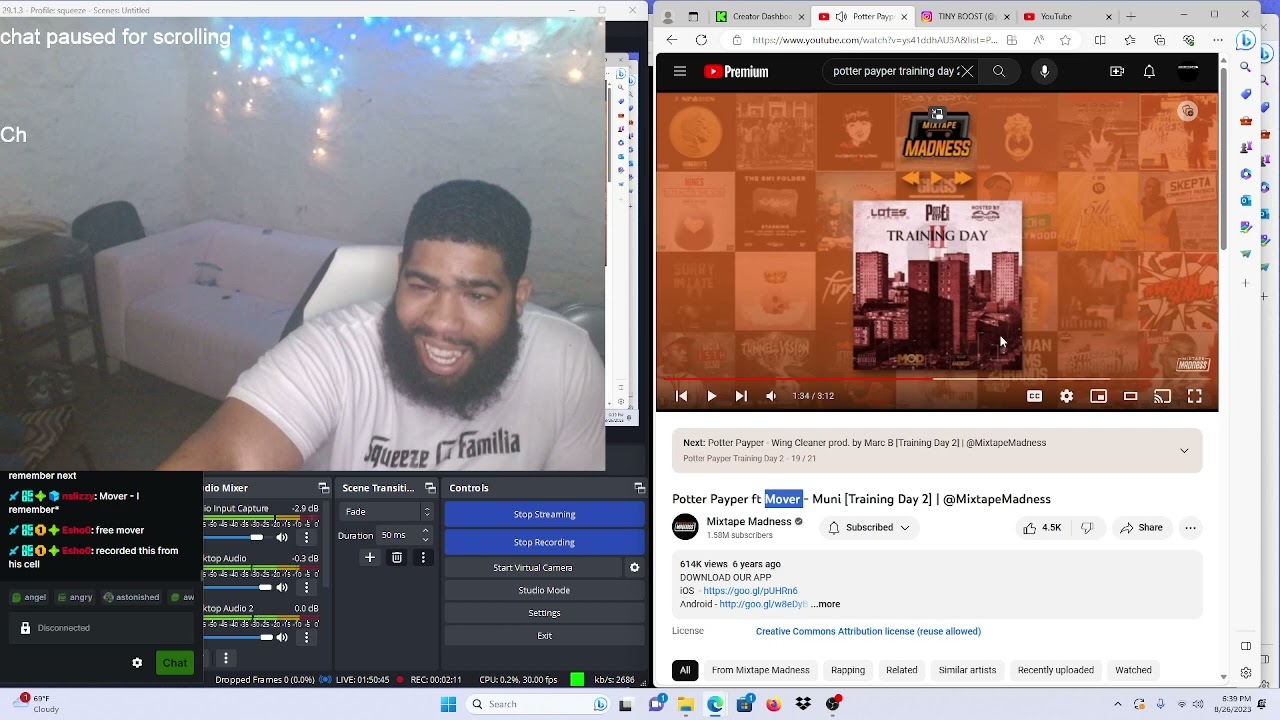Screen dimensions: 1280x720
Task: Open the YouTube hamburger guide menu
Action: tap(680, 71)
